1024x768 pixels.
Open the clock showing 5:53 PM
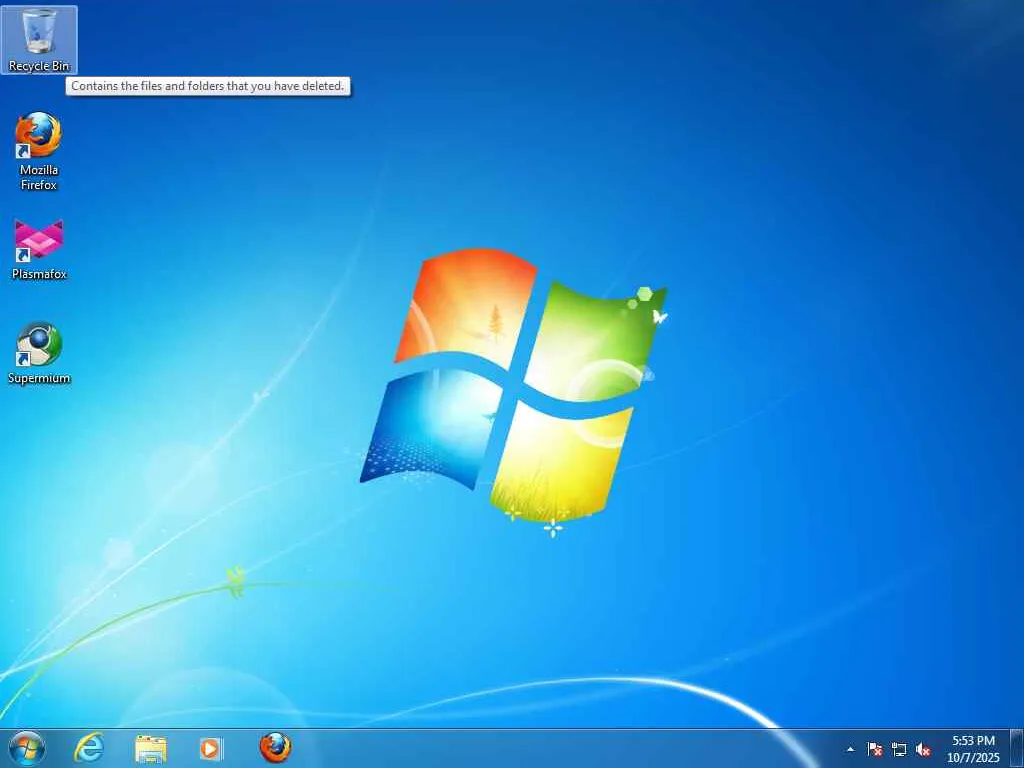point(973,749)
